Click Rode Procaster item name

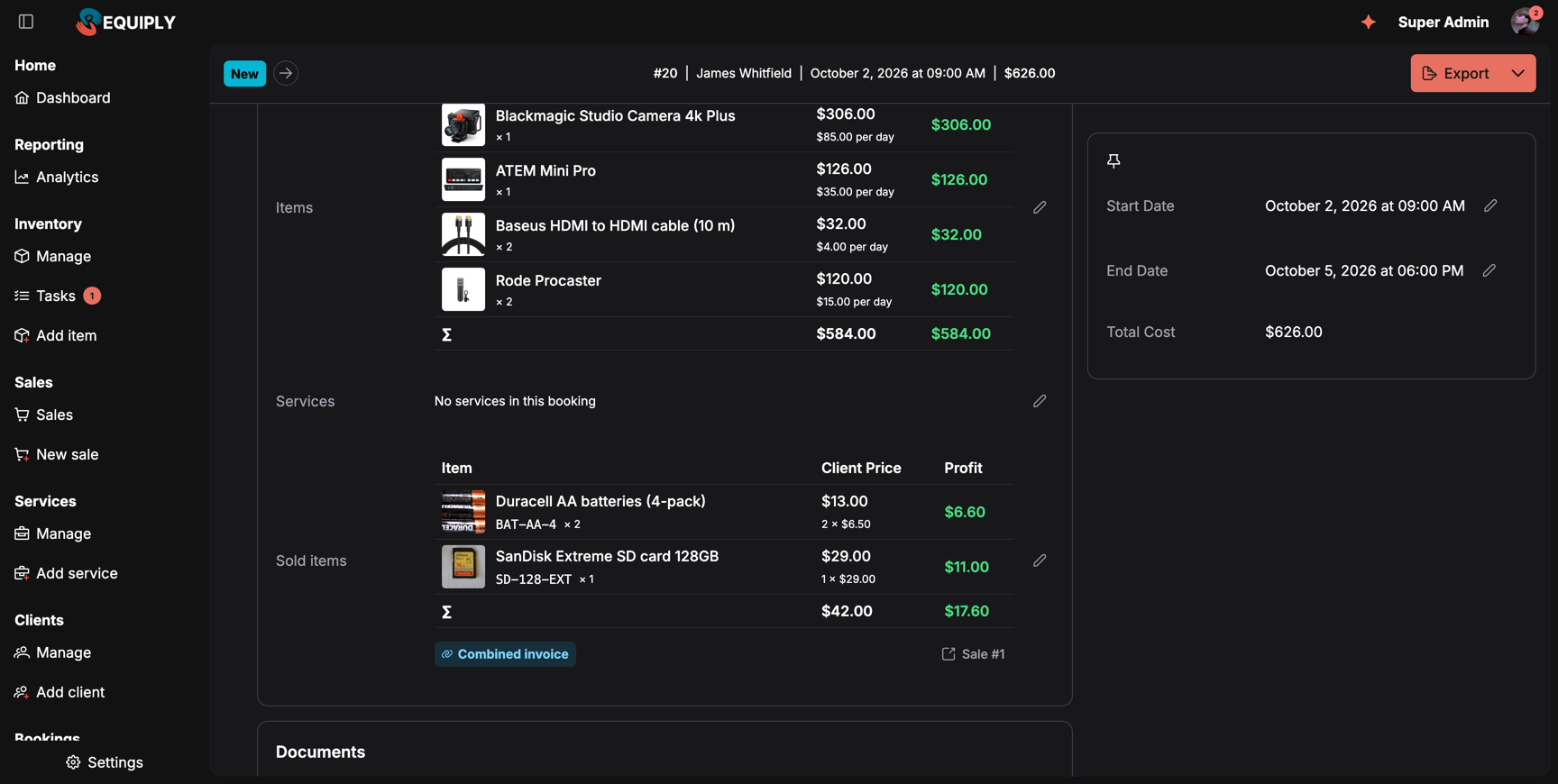coord(548,280)
